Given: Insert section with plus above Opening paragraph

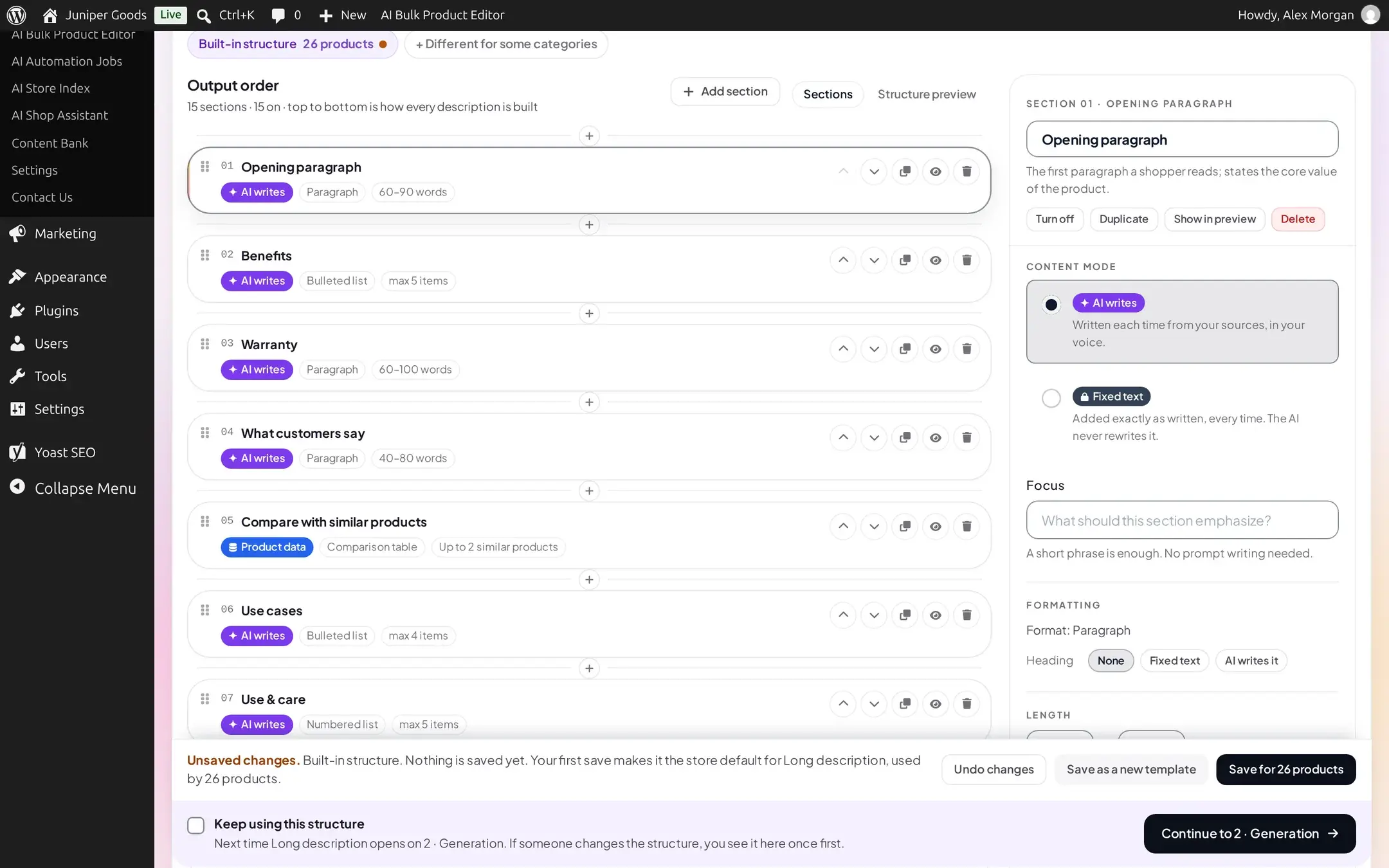Looking at the screenshot, I should click(589, 136).
